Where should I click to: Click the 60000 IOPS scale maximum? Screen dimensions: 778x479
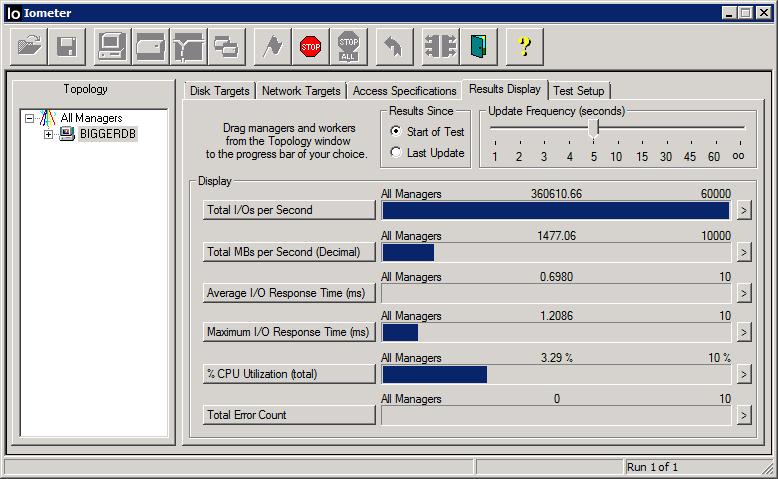click(x=715, y=194)
